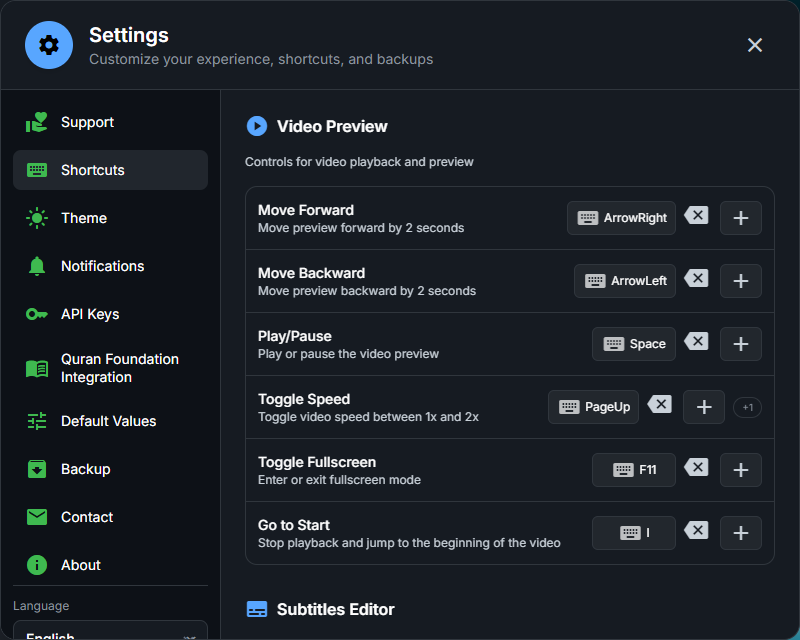The width and height of the screenshot is (800, 640).
Task: Click the Notifications bell icon
Action: (37, 266)
